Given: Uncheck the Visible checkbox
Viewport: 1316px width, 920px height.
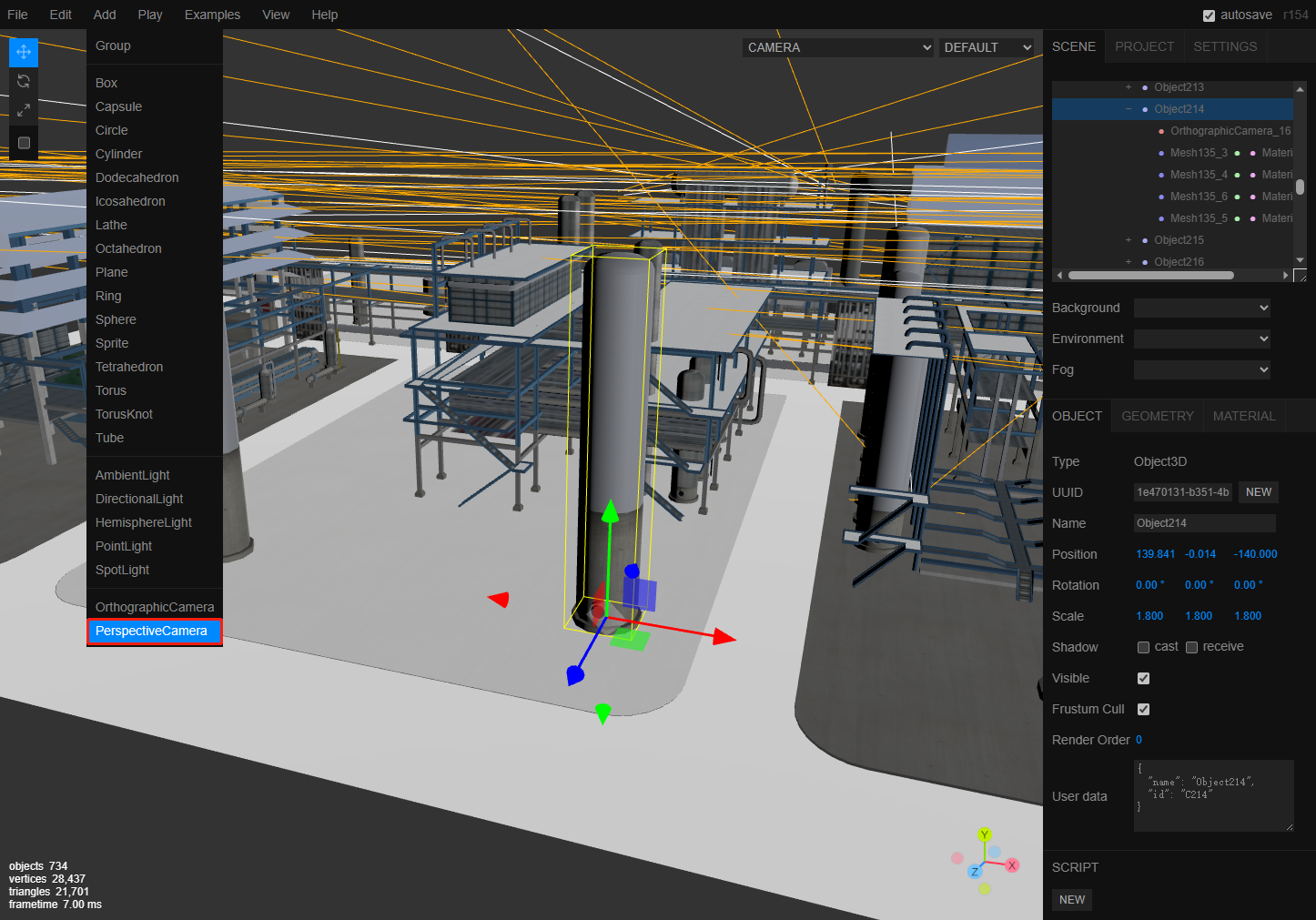Looking at the screenshot, I should 1143,678.
